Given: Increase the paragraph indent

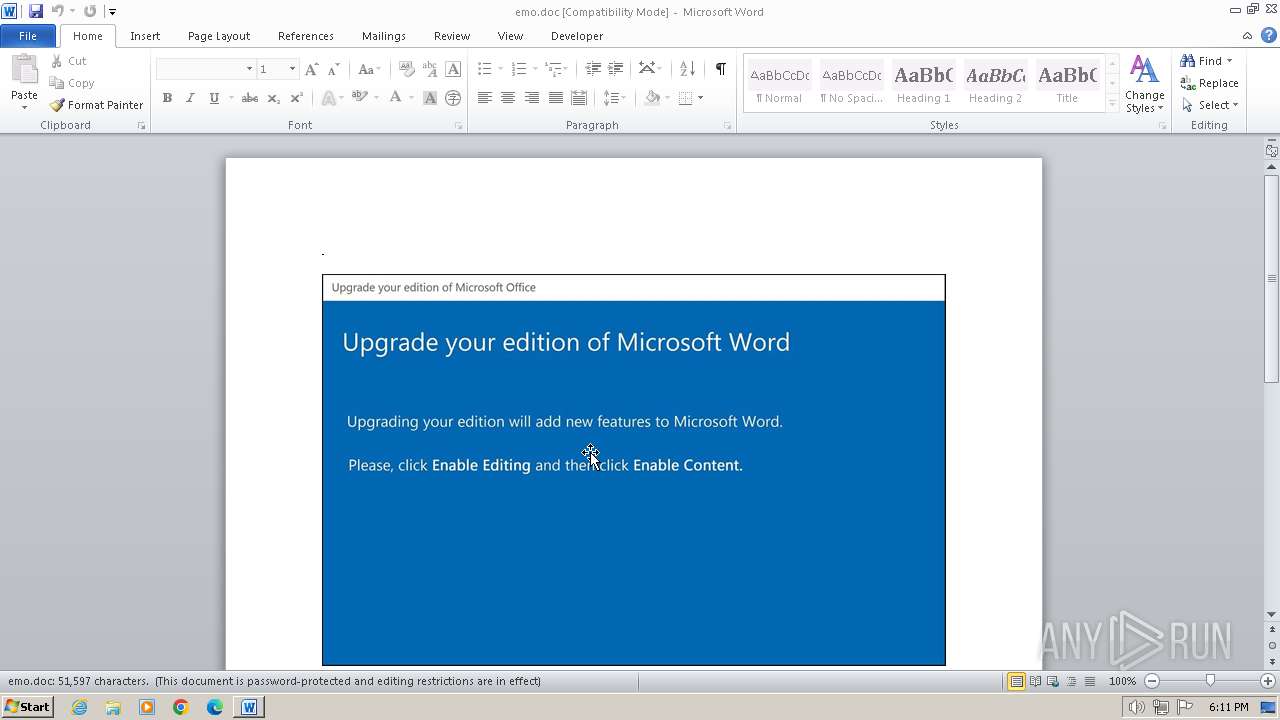Looking at the screenshot, I should point(616,69).
